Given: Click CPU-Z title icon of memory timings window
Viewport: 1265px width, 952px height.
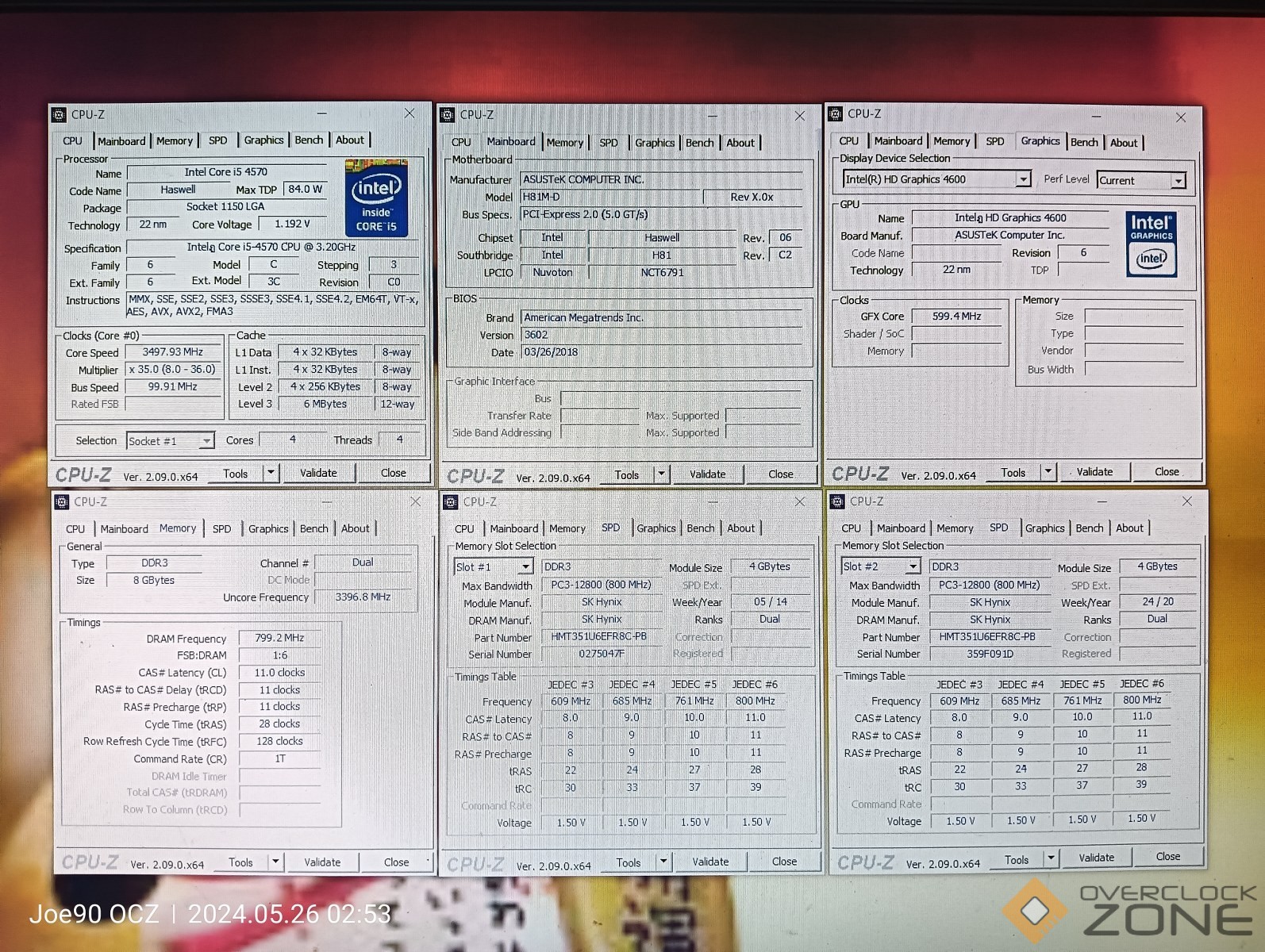Looking at the screenshot, I should coord(62,502).
